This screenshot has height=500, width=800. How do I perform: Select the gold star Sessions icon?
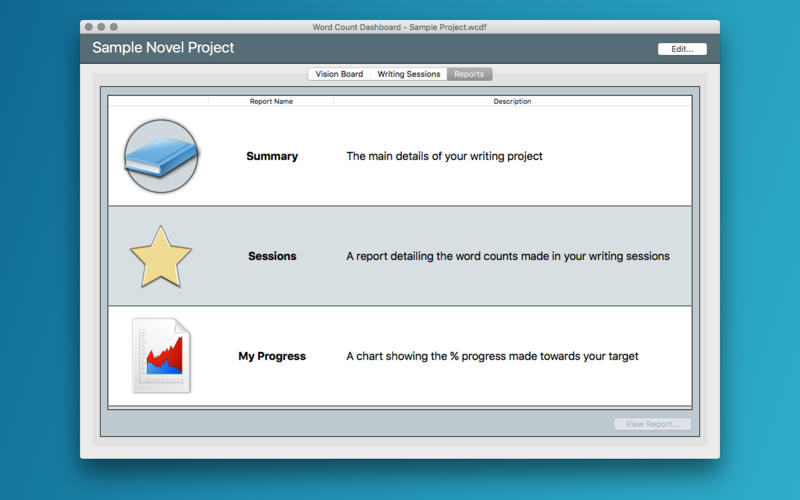pos(161,256)
